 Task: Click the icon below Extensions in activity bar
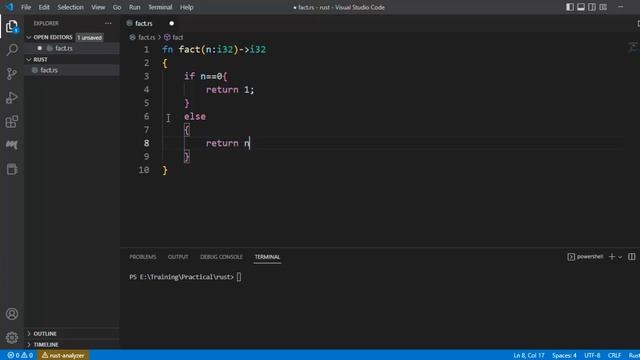click(x=12, y=145)
